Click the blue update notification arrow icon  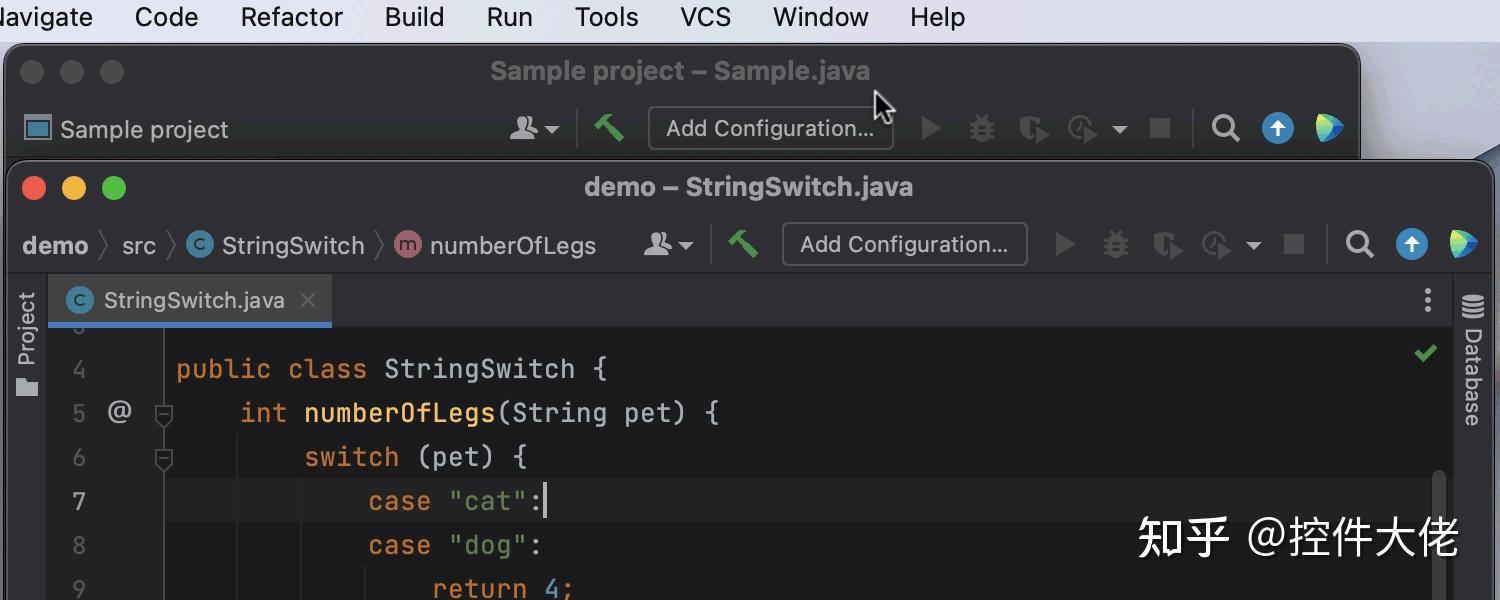tap(1412, 244)
